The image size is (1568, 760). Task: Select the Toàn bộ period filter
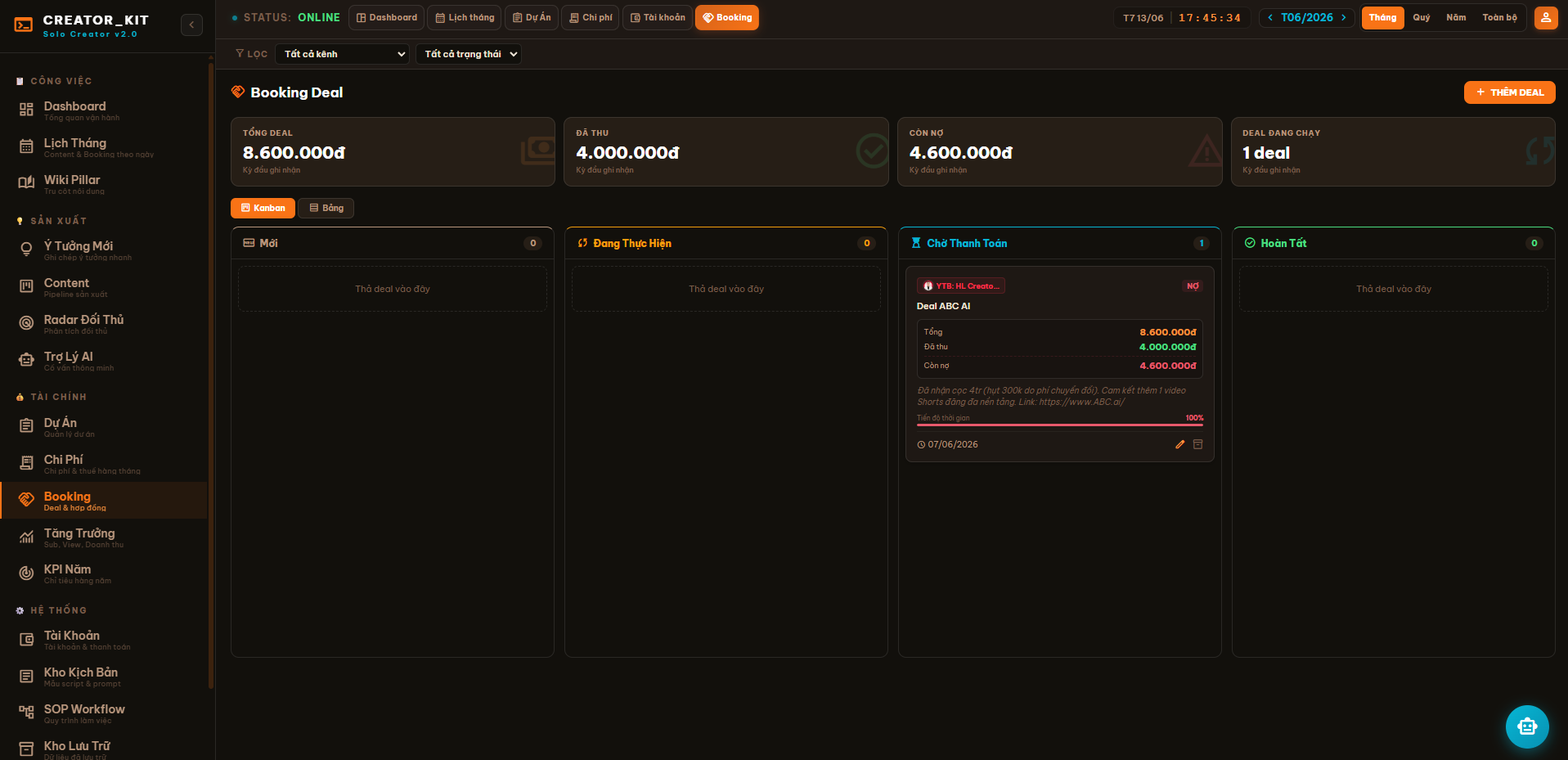tap(1499, 18)
